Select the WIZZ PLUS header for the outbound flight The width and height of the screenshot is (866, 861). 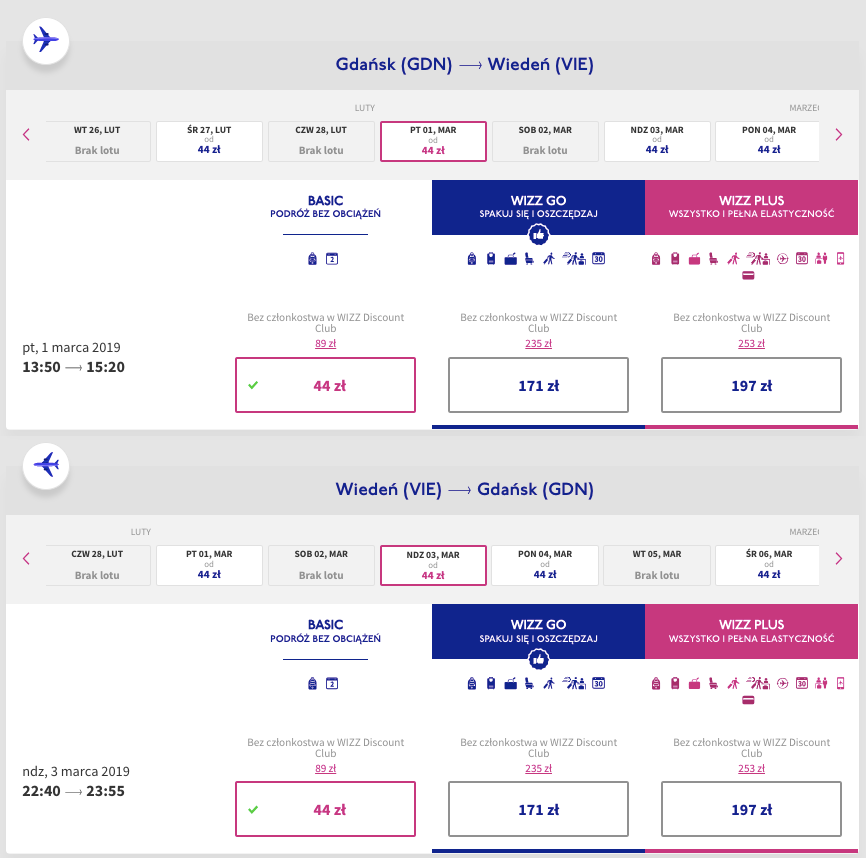752,207
